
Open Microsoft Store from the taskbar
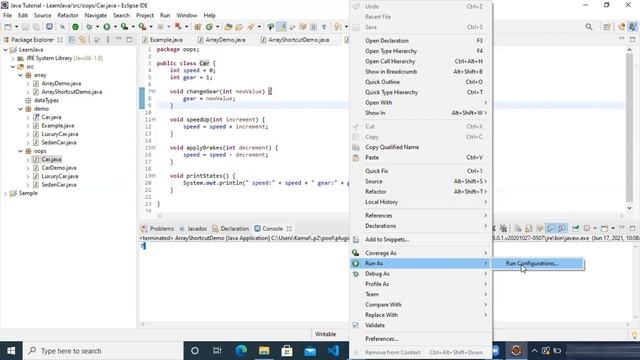point(287,351)
